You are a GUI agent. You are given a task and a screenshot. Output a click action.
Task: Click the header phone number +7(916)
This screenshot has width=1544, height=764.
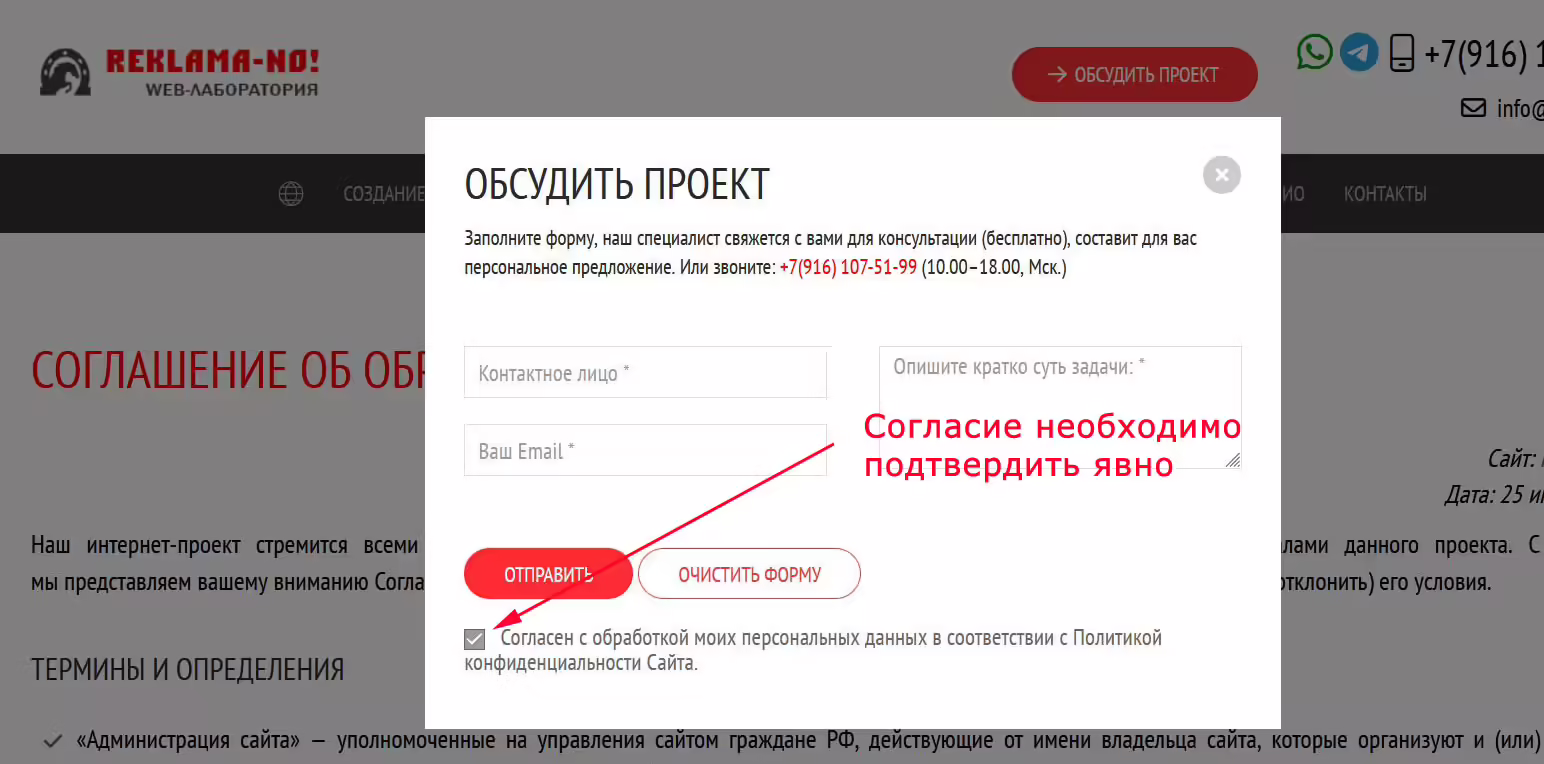[1483, 53]
